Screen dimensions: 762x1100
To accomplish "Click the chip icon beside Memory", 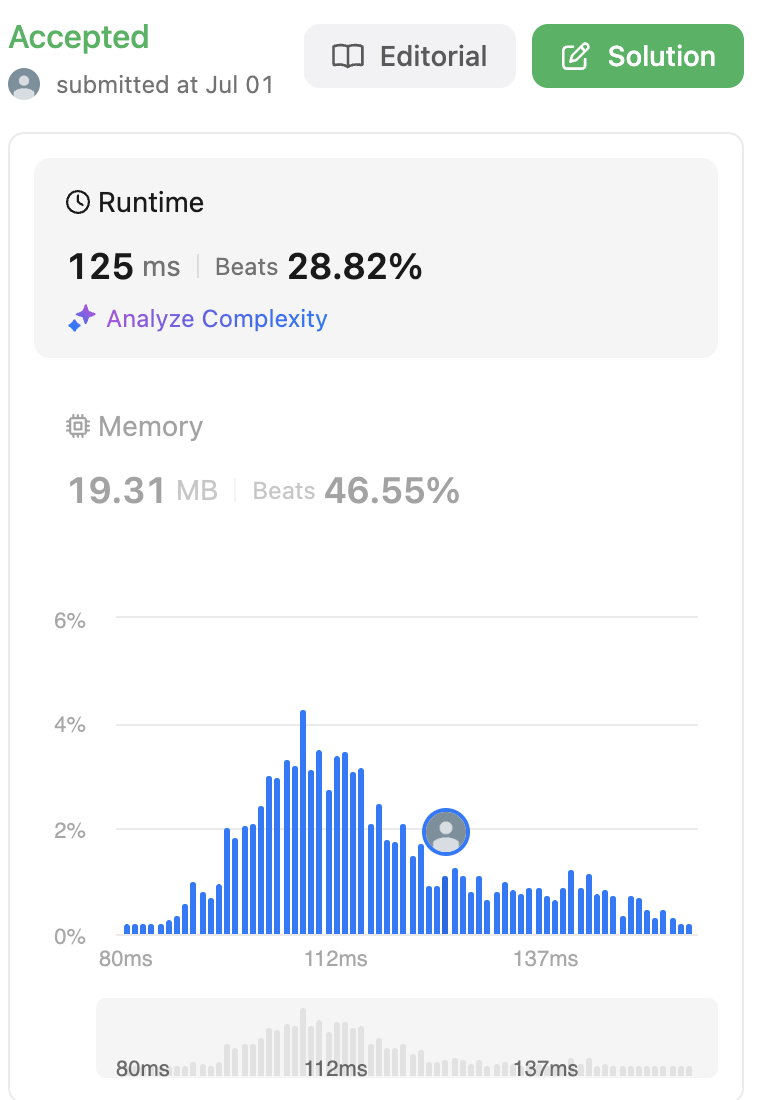I will point(78,427).
